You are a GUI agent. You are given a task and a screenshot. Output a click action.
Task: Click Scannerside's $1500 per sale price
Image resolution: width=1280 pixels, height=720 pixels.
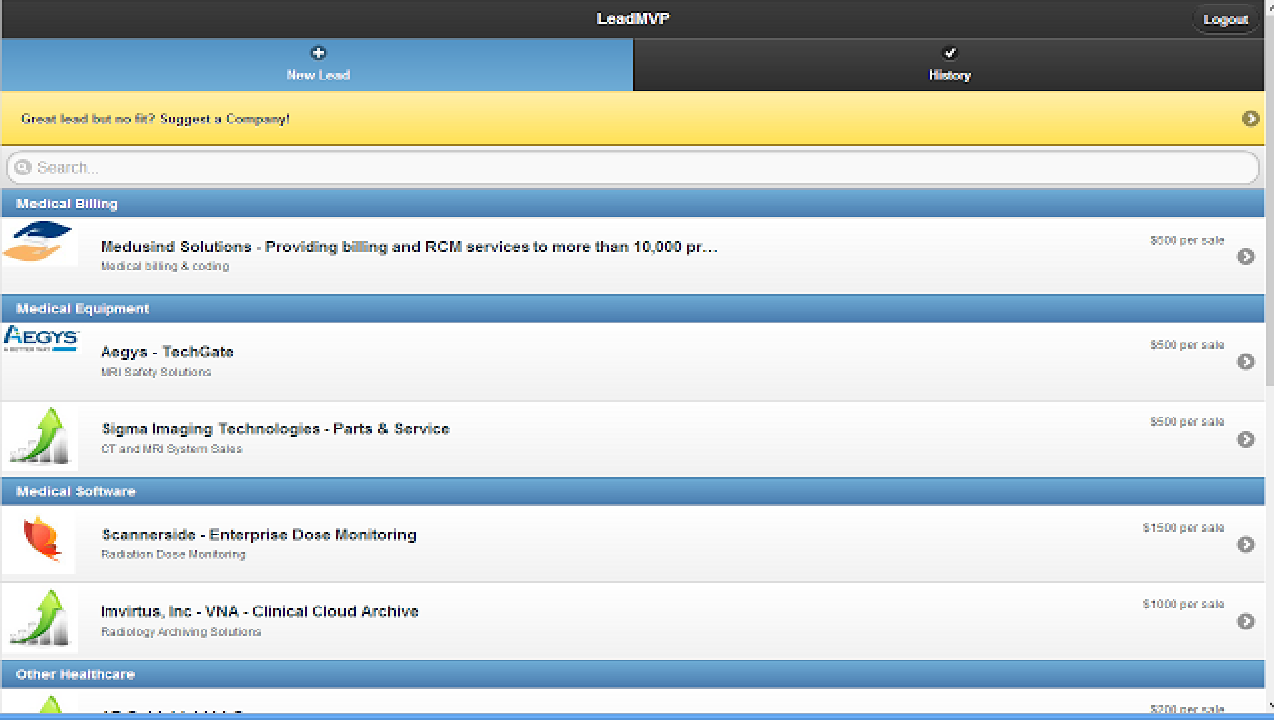coord(1184,528)
